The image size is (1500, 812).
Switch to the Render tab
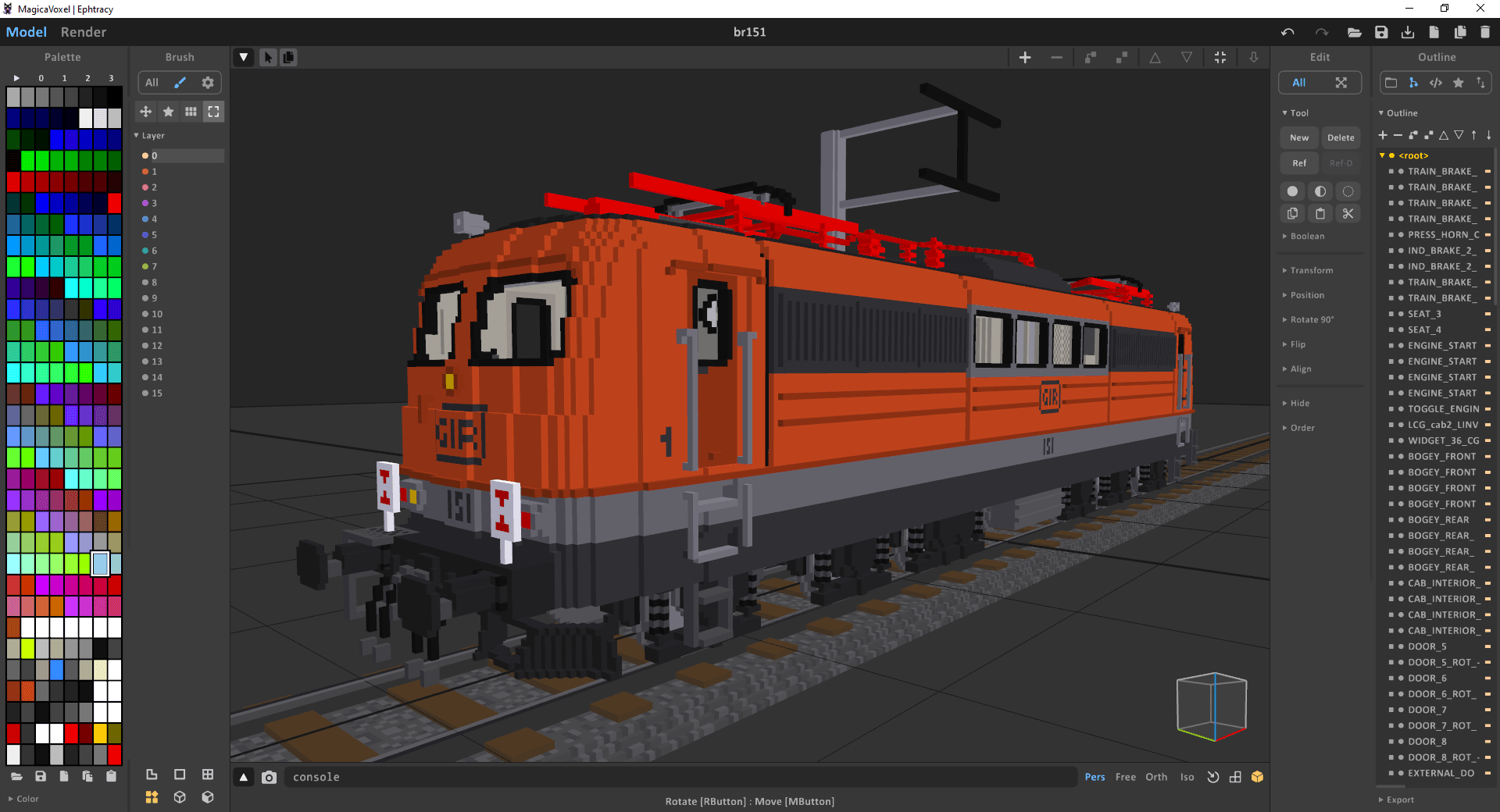point(83,32)
